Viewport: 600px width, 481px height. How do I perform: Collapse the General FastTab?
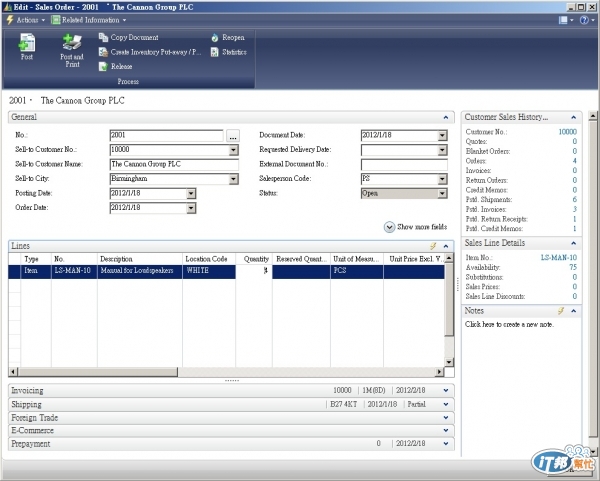point(446,117)
